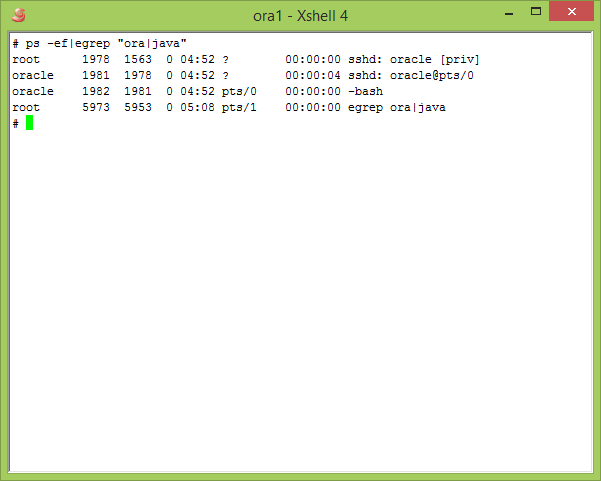
Task: Click PID 5973 in the last row
Action: point(96,107)
